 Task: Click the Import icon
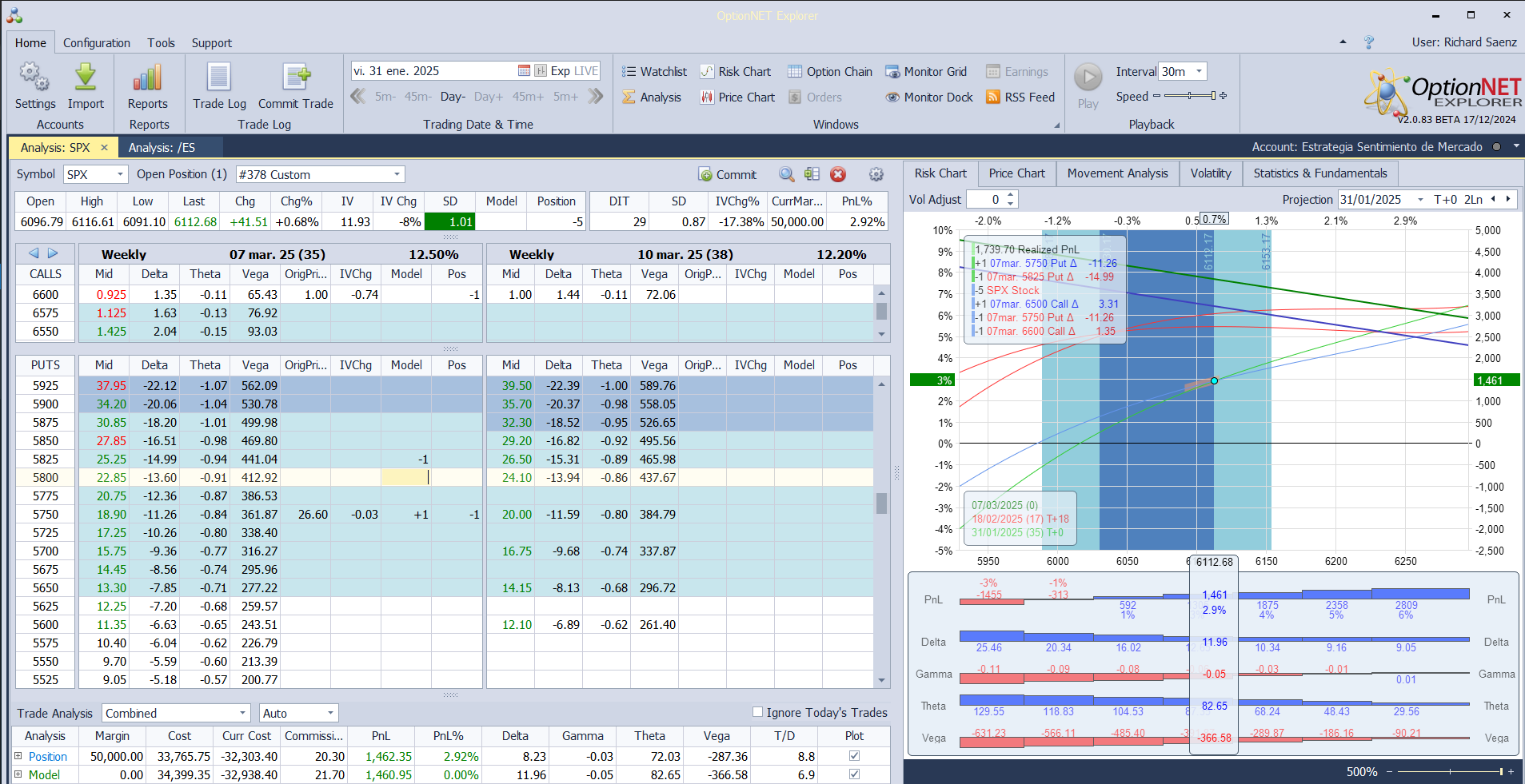coord(86,86)
